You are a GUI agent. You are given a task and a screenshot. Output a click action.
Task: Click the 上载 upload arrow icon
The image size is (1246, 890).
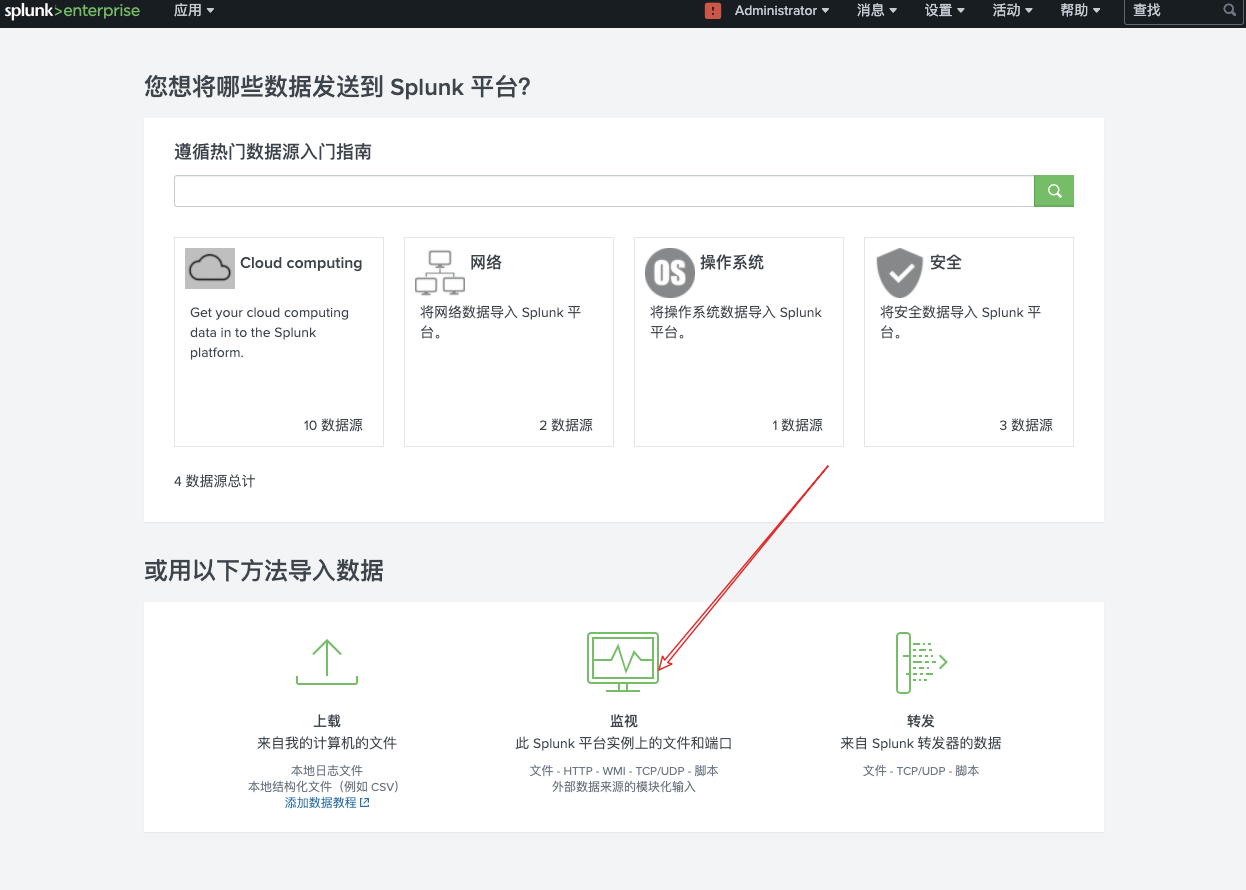tap(327, 662)
